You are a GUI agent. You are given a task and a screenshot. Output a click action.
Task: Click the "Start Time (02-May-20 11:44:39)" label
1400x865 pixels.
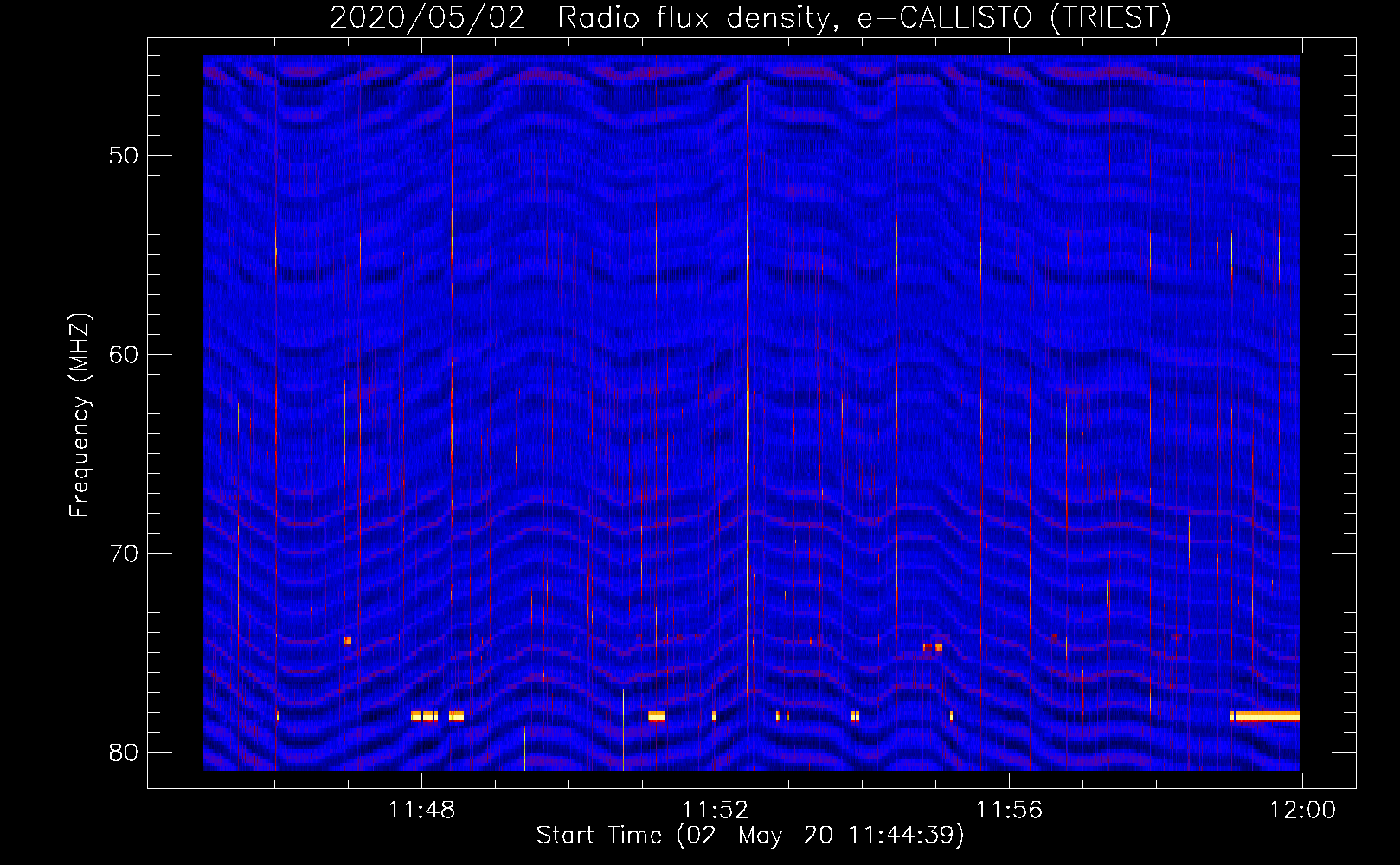750,836
